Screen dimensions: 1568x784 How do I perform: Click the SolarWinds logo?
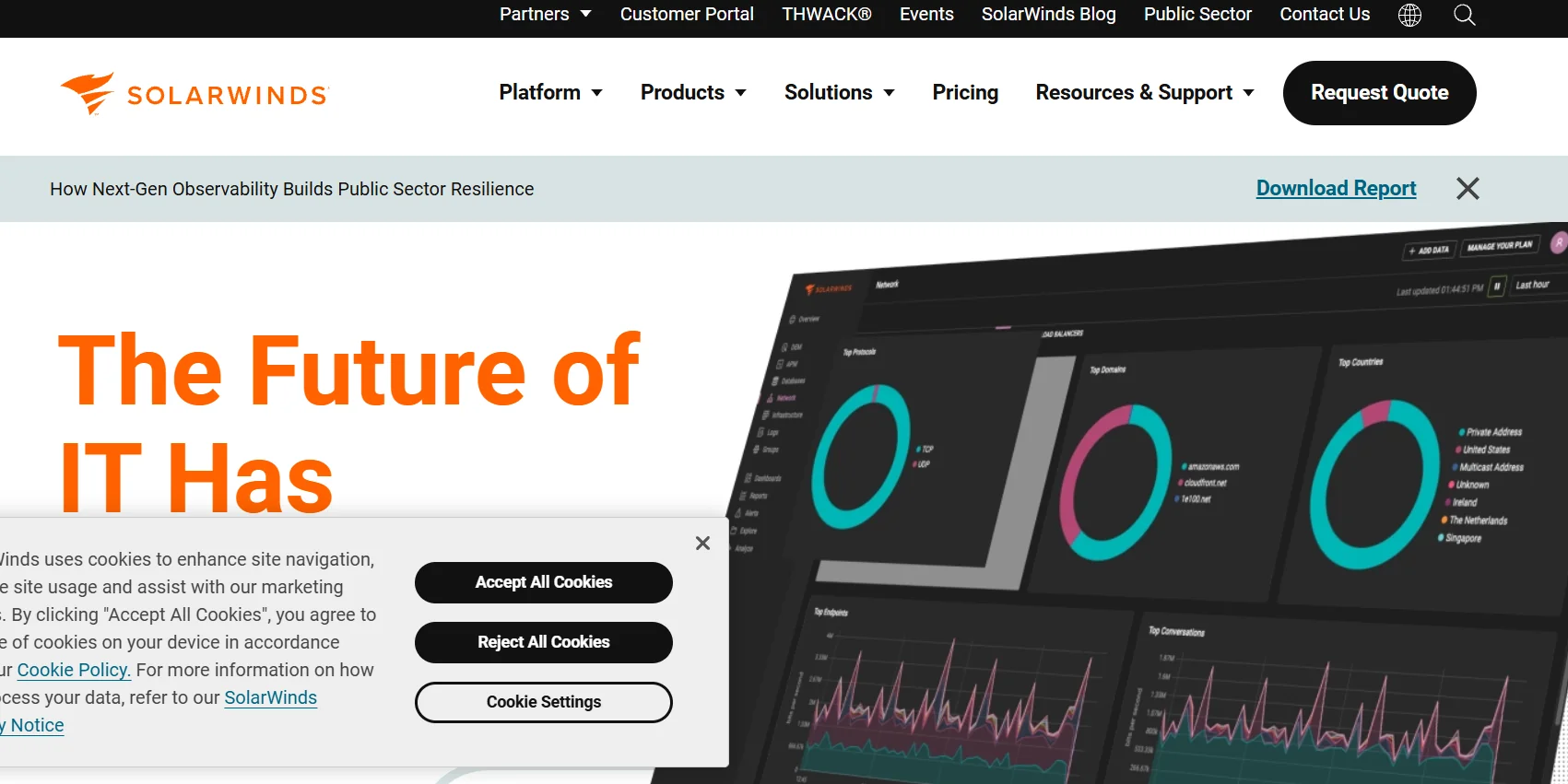click(x=194, y=93)
